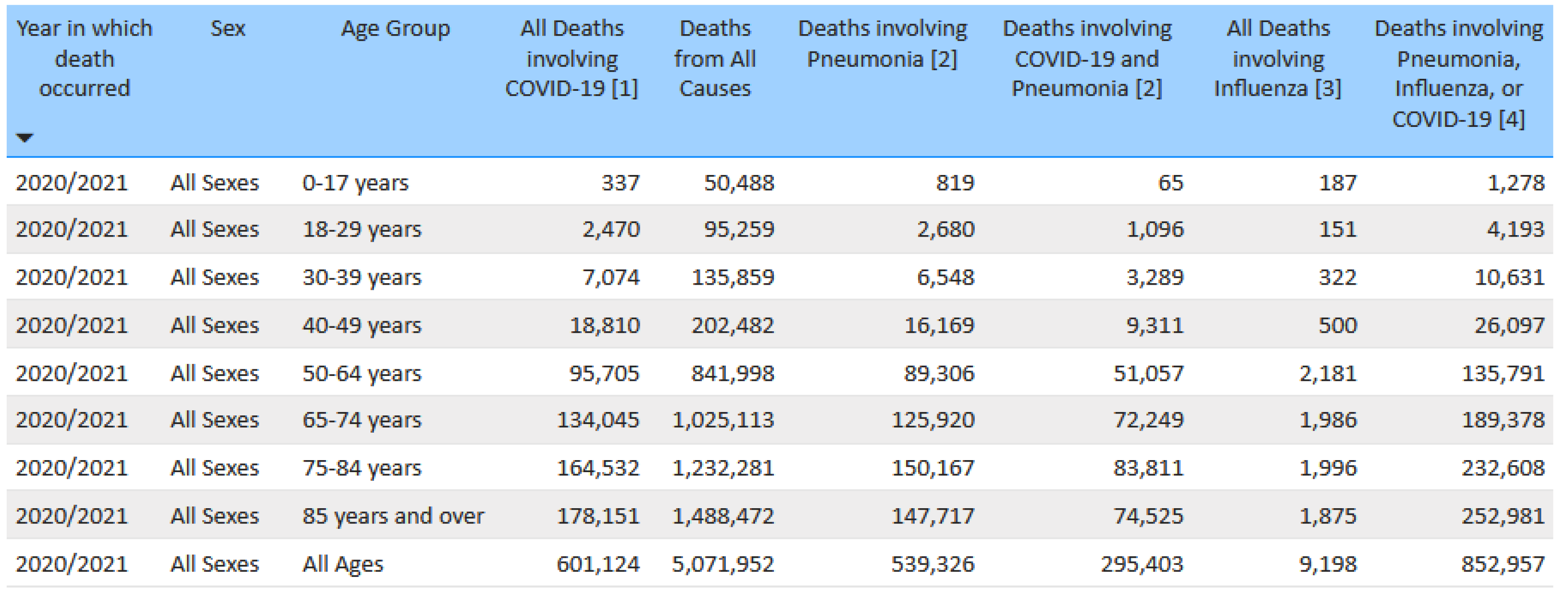The image size is (1568, 601).
Task: Click the Age Group column header
Action: [x=395, y=29]
